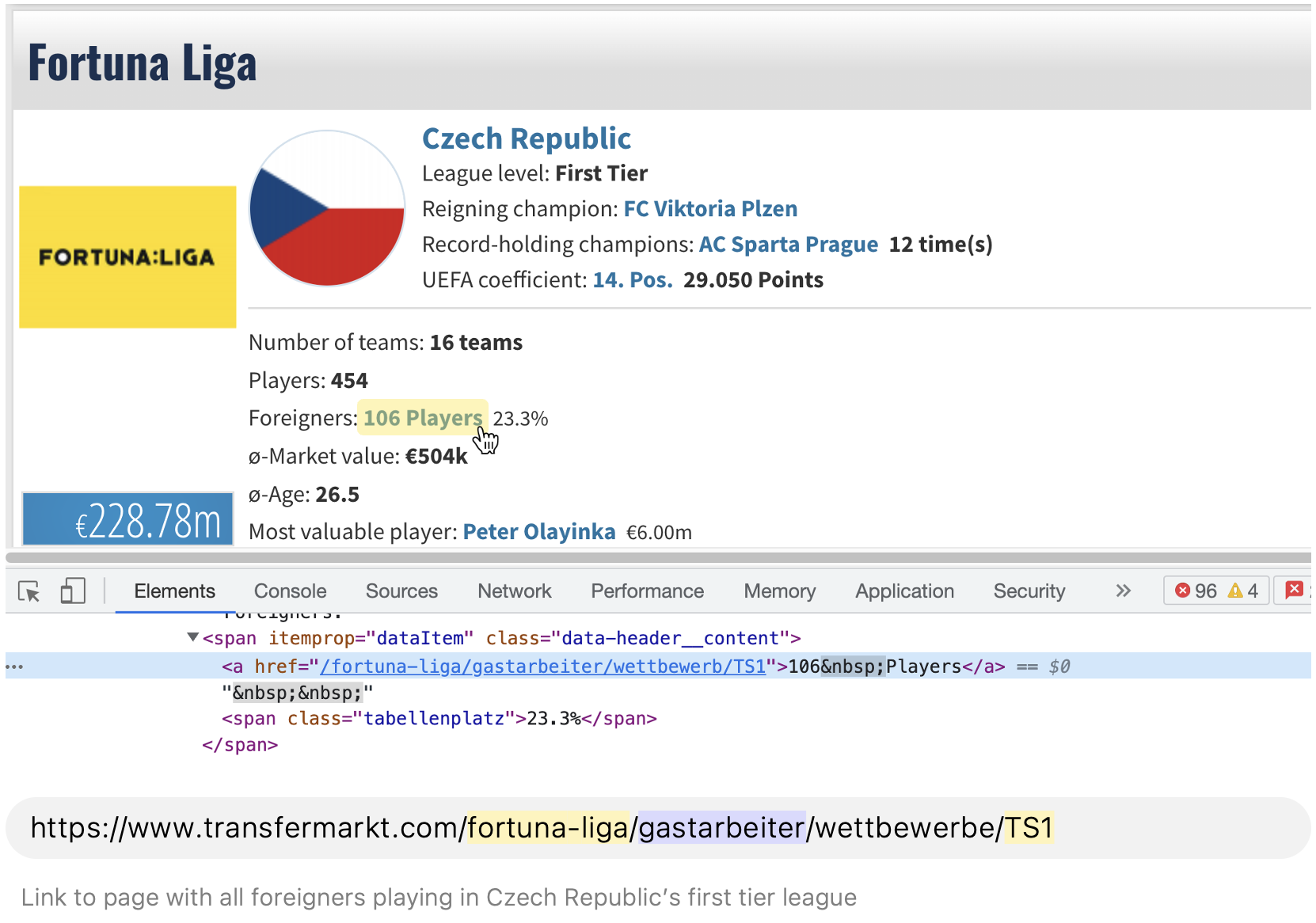Open the AC Sparta Prague link

(x=789, y=245)
